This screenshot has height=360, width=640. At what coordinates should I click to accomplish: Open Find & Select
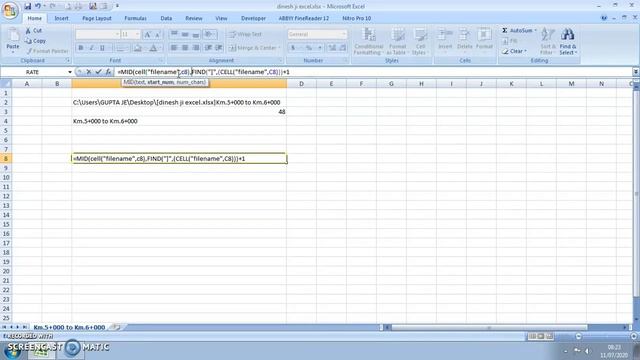pos(568,42)
